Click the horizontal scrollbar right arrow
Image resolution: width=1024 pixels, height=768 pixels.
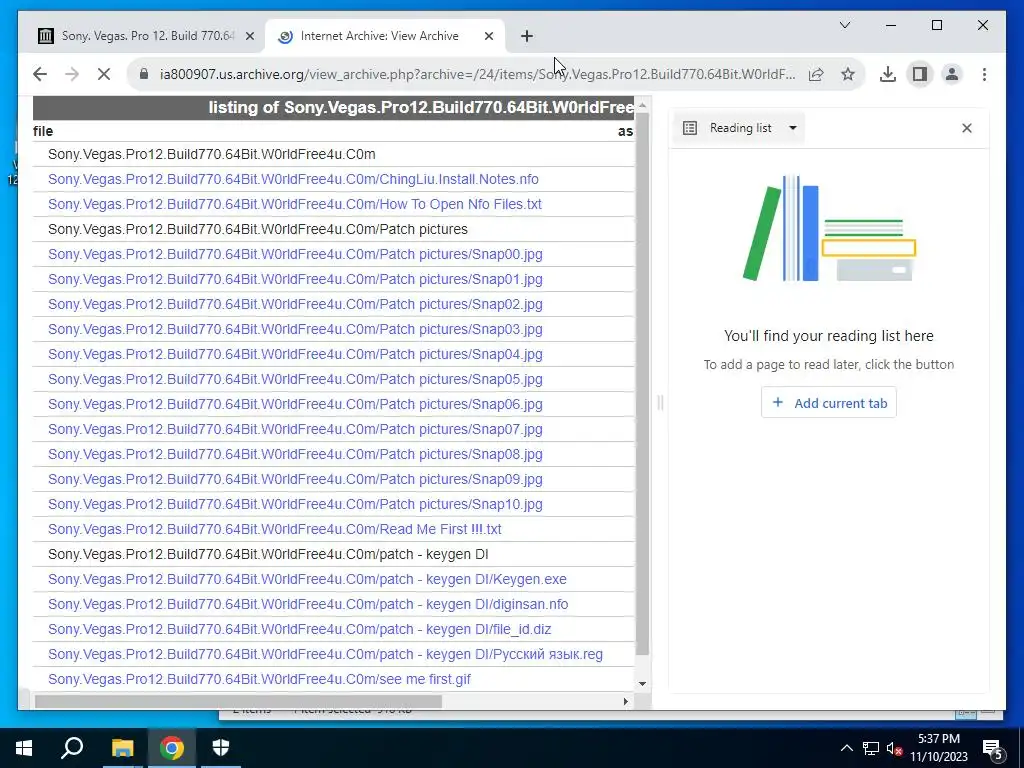[625, 701]
